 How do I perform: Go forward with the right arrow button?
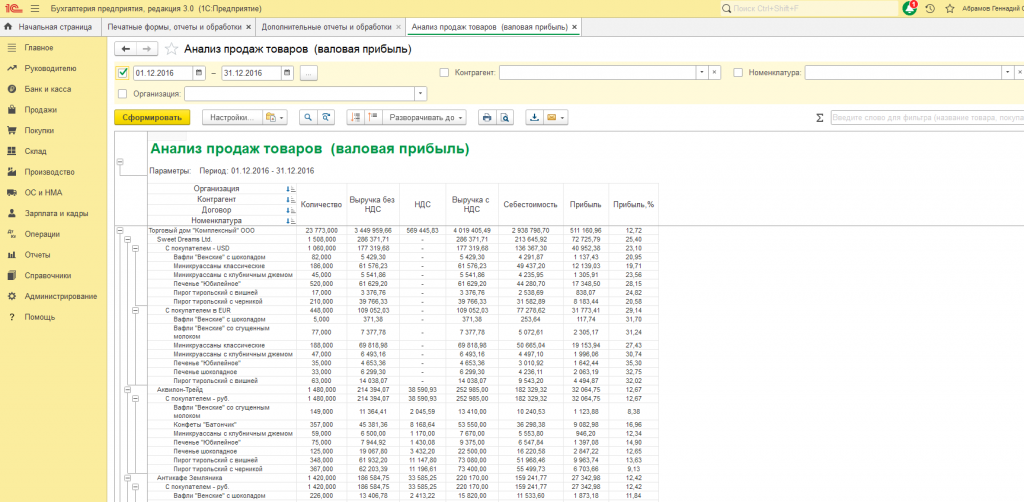[147, 49]
